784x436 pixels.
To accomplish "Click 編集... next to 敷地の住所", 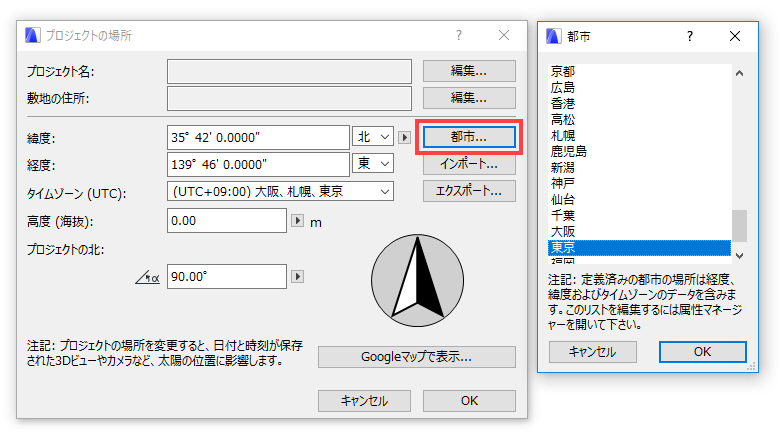I will tap(469, 98).
